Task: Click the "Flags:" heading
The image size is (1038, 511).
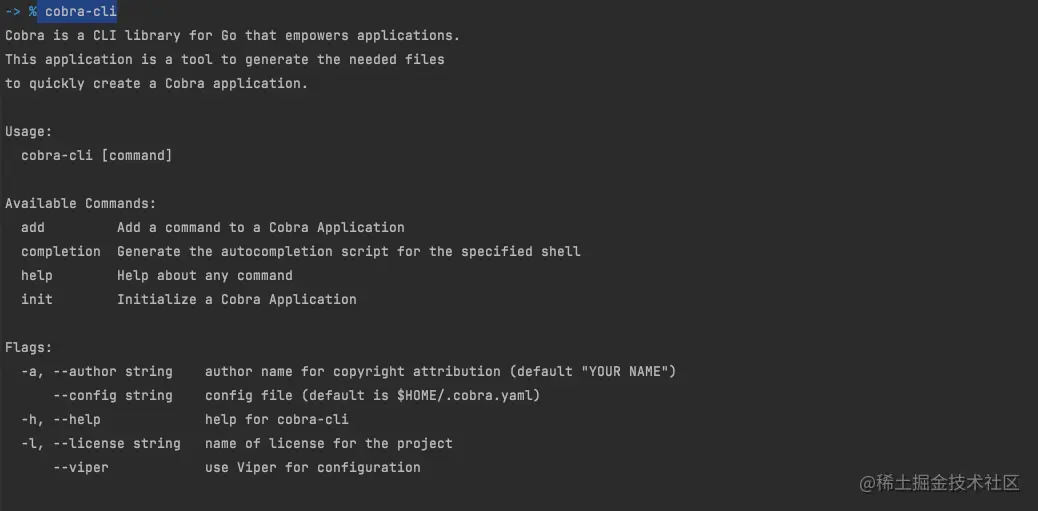Action: coord(28,347)
